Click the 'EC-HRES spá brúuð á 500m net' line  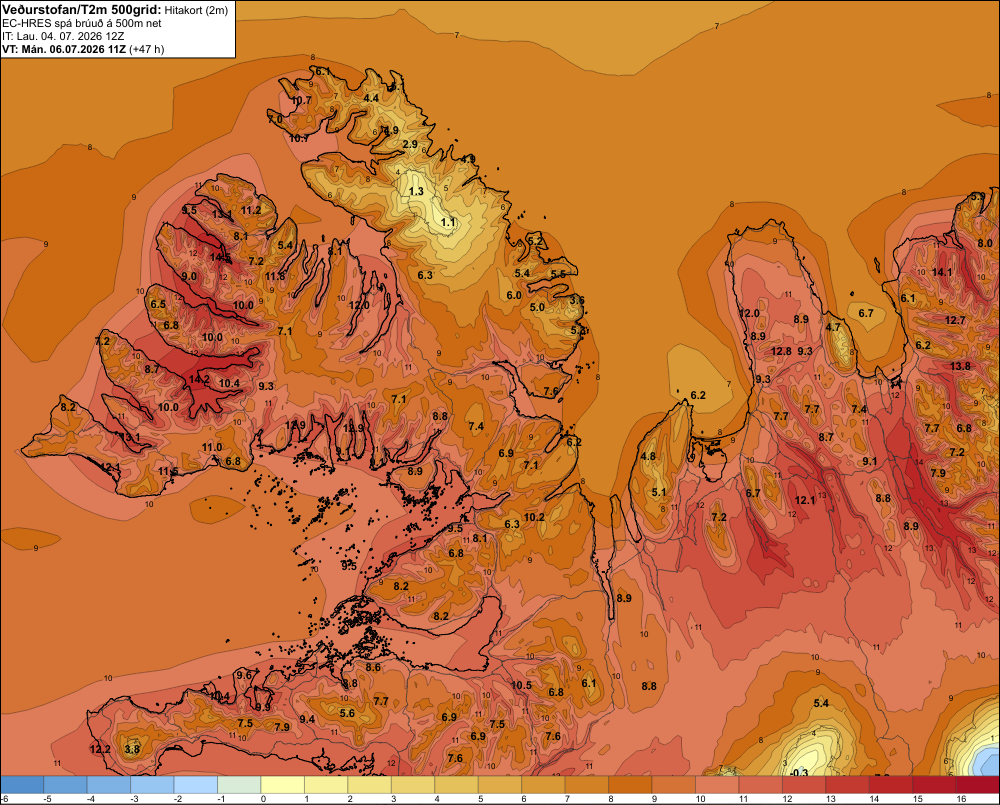(x=82, y=23)
